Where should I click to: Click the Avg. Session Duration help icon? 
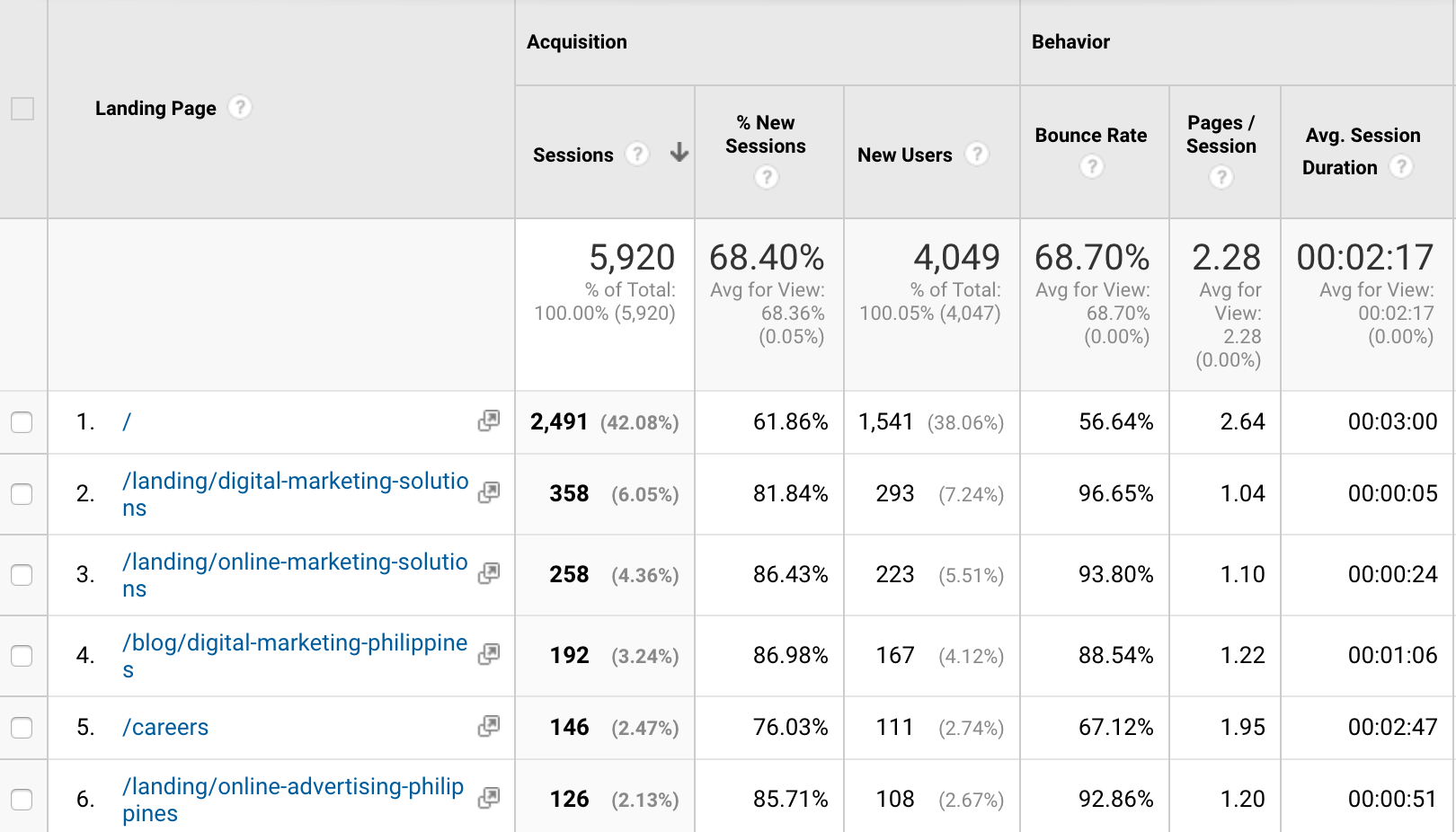pyautogui.click(x=1400, y=167)
